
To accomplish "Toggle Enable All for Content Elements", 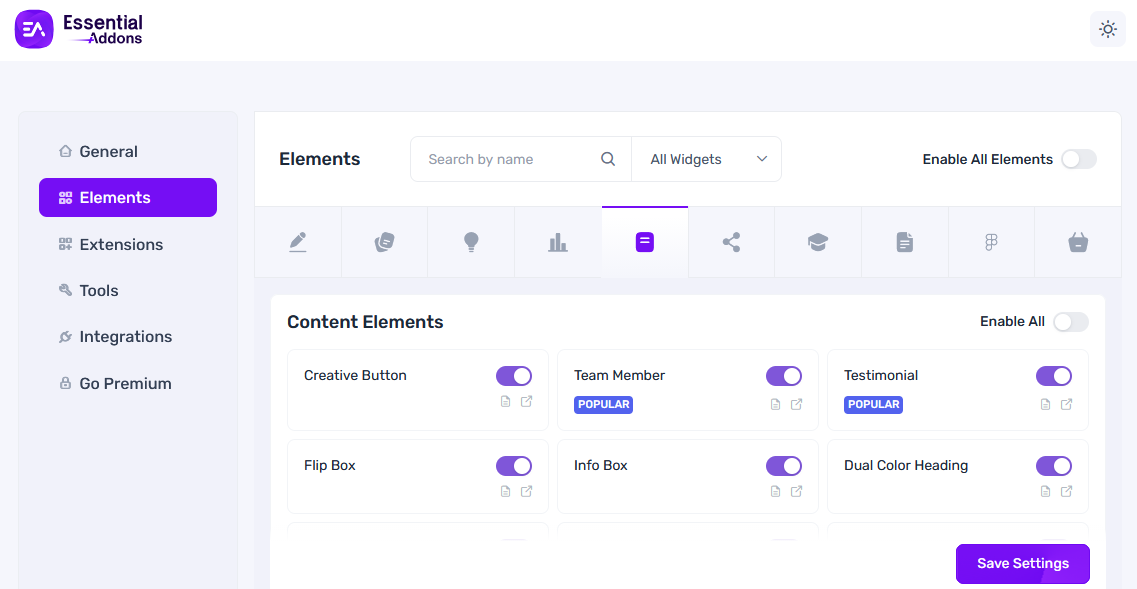I will coord(1070,322).
